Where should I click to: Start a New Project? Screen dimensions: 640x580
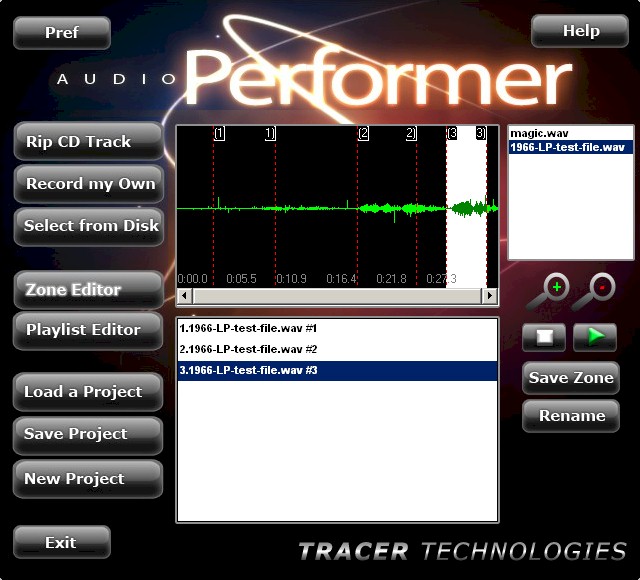click(89, 479)
